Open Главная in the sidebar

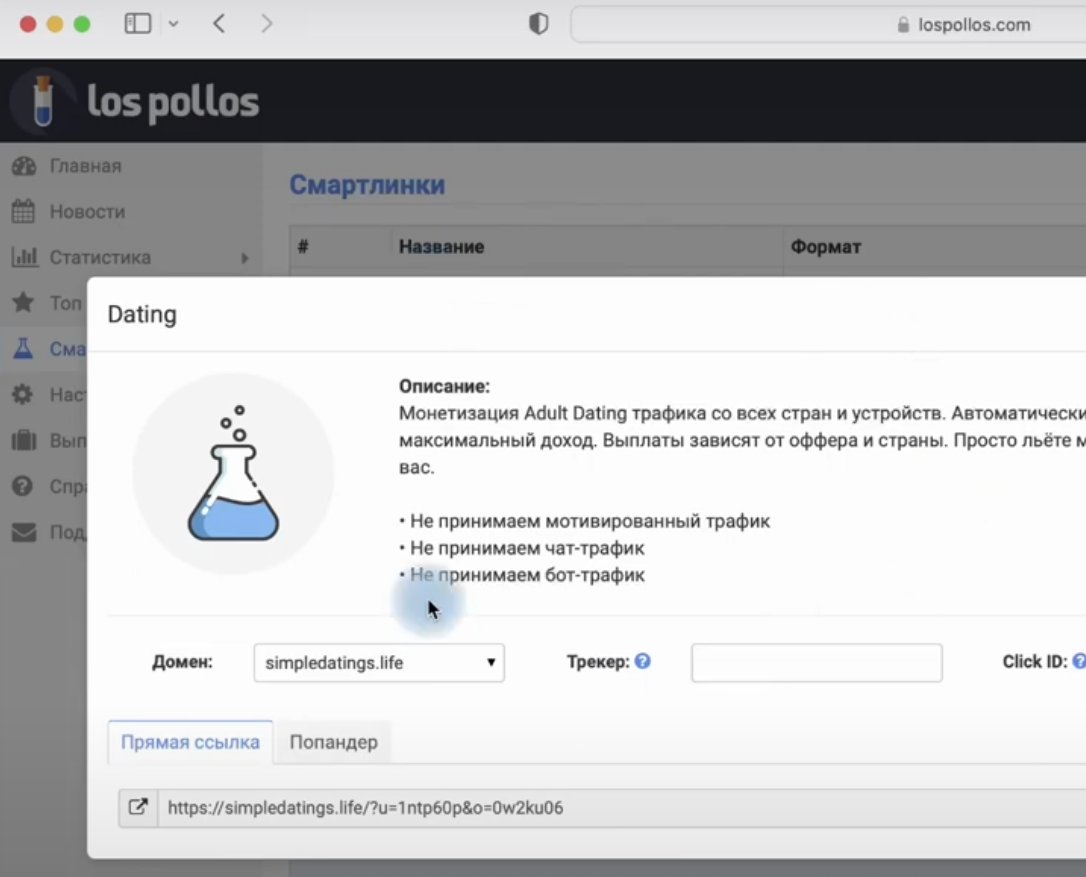click(85, 166)
